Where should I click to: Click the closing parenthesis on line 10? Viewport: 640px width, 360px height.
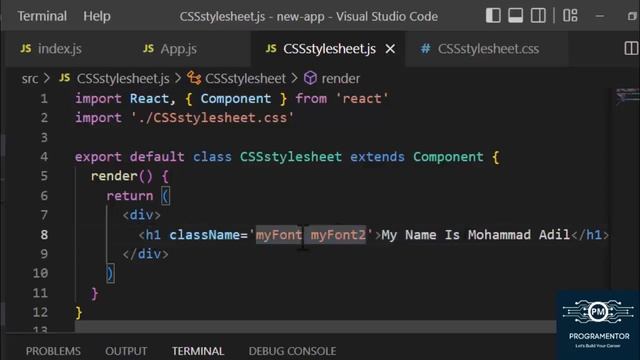[110, 273]
